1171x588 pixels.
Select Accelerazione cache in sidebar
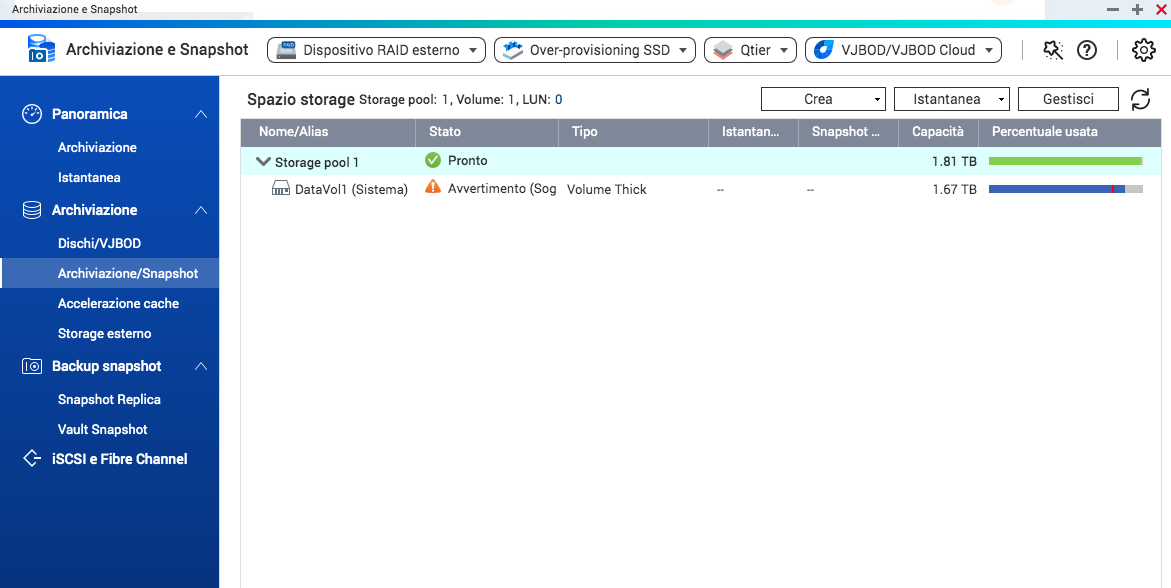pos(118,303)
